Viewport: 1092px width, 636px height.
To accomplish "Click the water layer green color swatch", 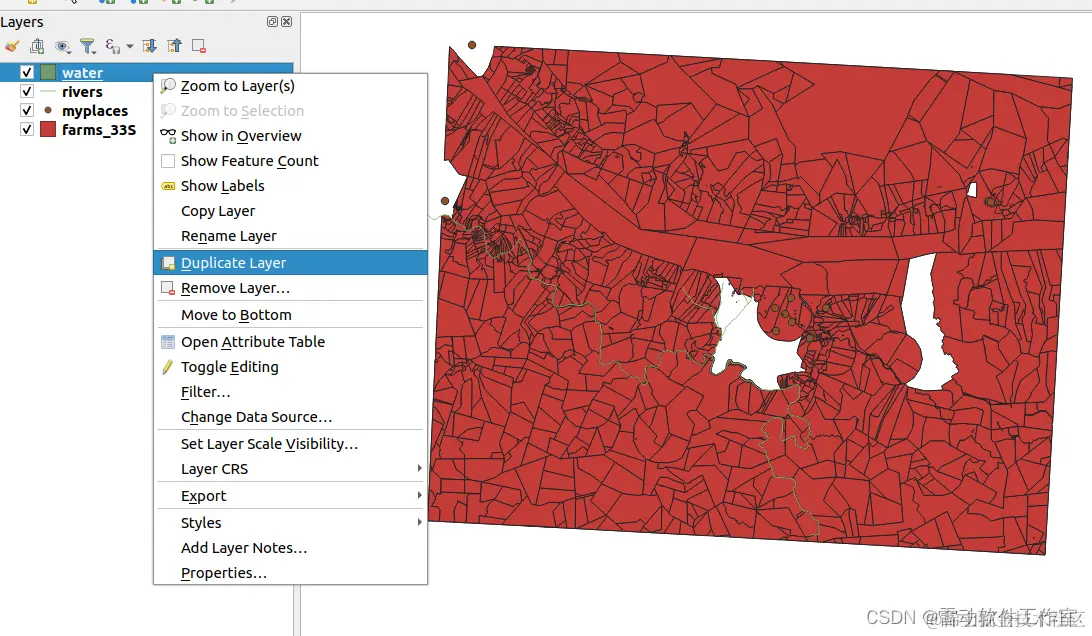I will (48, 72).
